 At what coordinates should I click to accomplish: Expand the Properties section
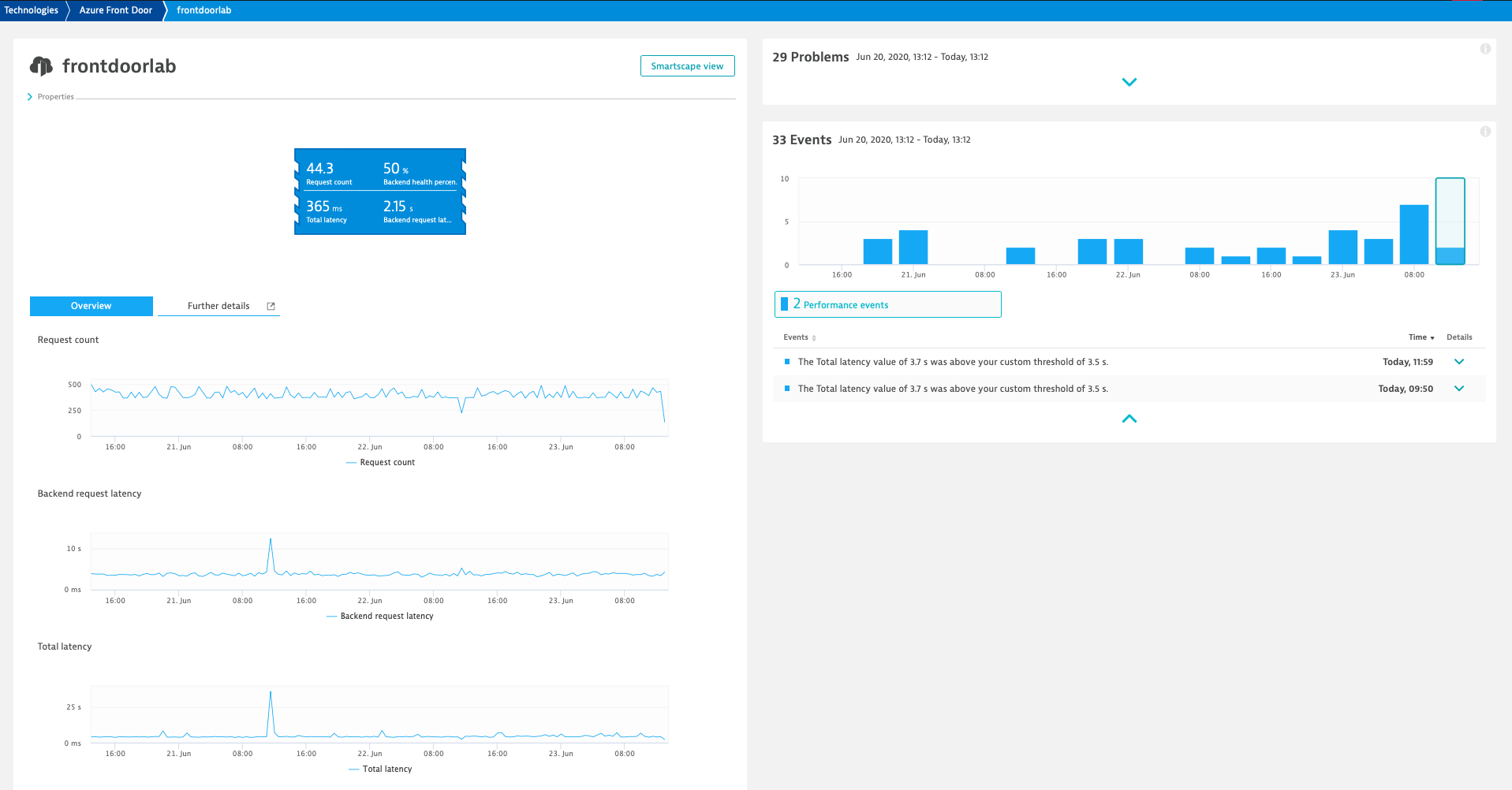(51, 97)
